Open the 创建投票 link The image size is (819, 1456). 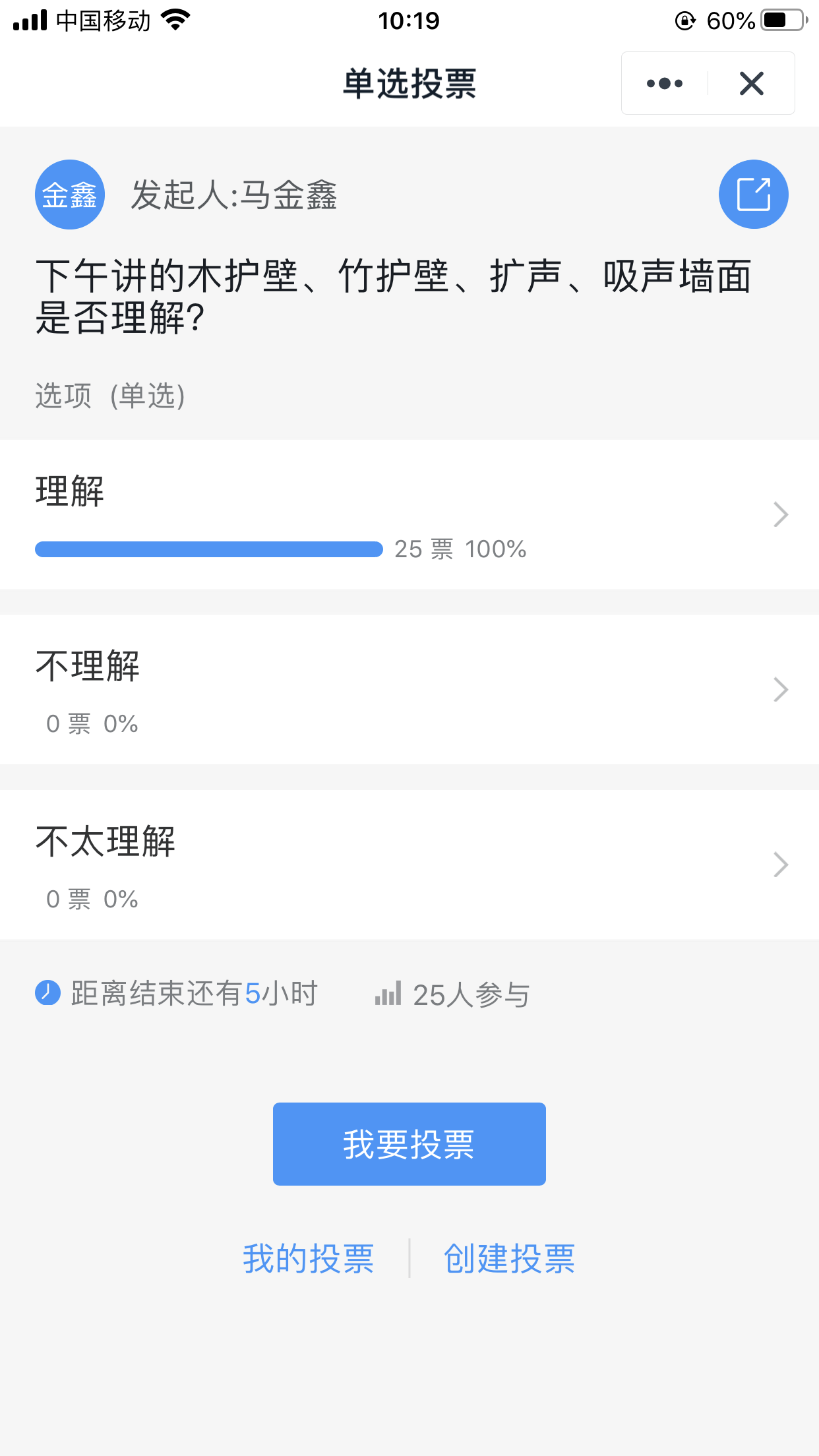[509, 1258]
